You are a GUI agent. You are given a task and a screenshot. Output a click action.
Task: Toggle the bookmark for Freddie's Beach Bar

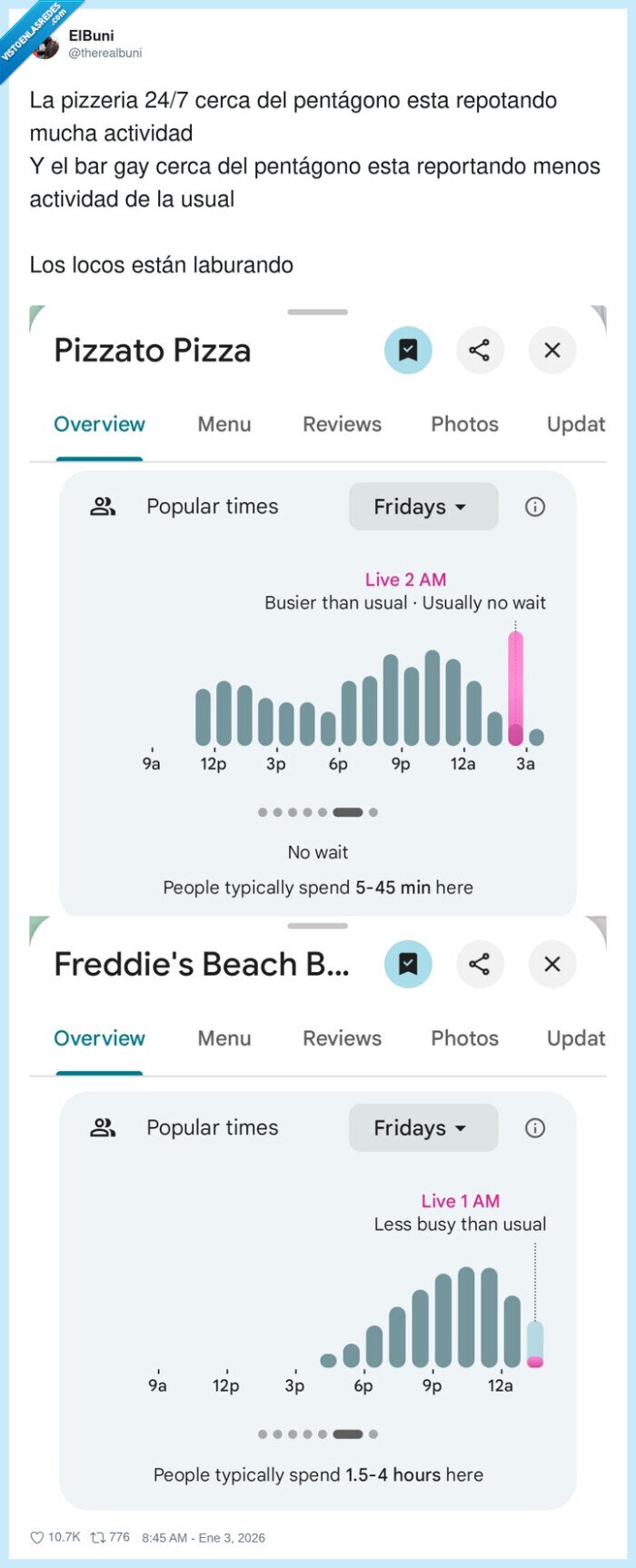coord(408,964)
